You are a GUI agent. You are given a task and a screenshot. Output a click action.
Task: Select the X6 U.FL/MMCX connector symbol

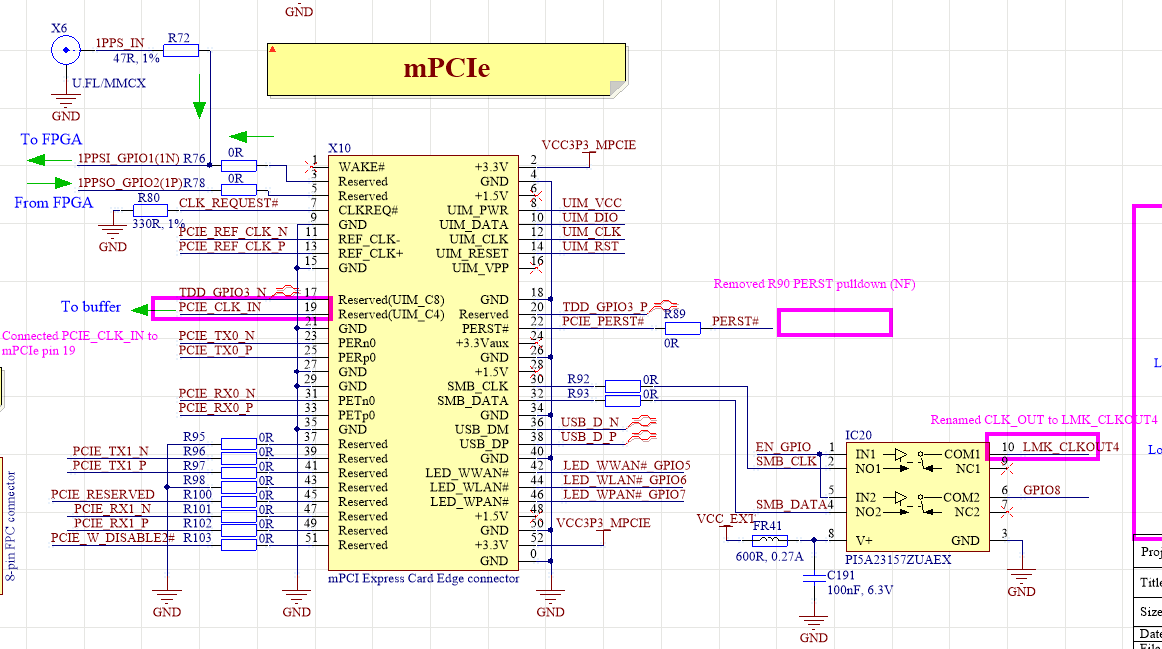pos(66,49)
